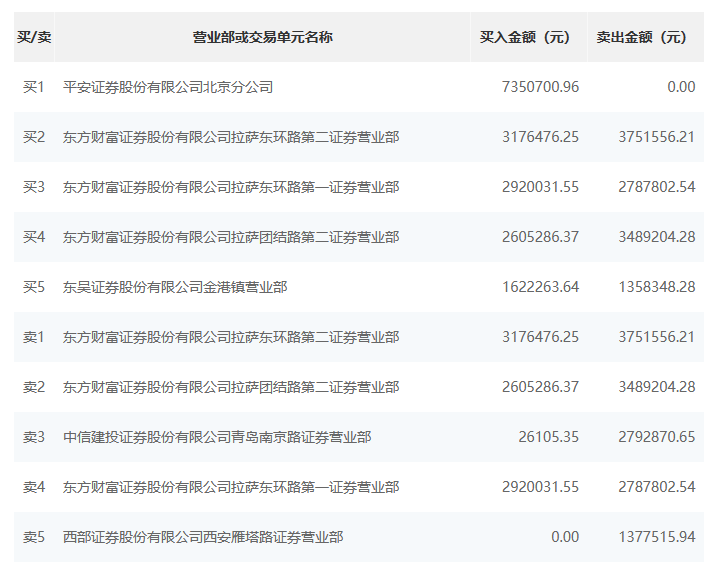Image resolution: width=719 pixels, height=575 pixels.
Task: Click sell amount 0.00 in 买1 row
Action: pyautogui.click(x=681, y=87)
